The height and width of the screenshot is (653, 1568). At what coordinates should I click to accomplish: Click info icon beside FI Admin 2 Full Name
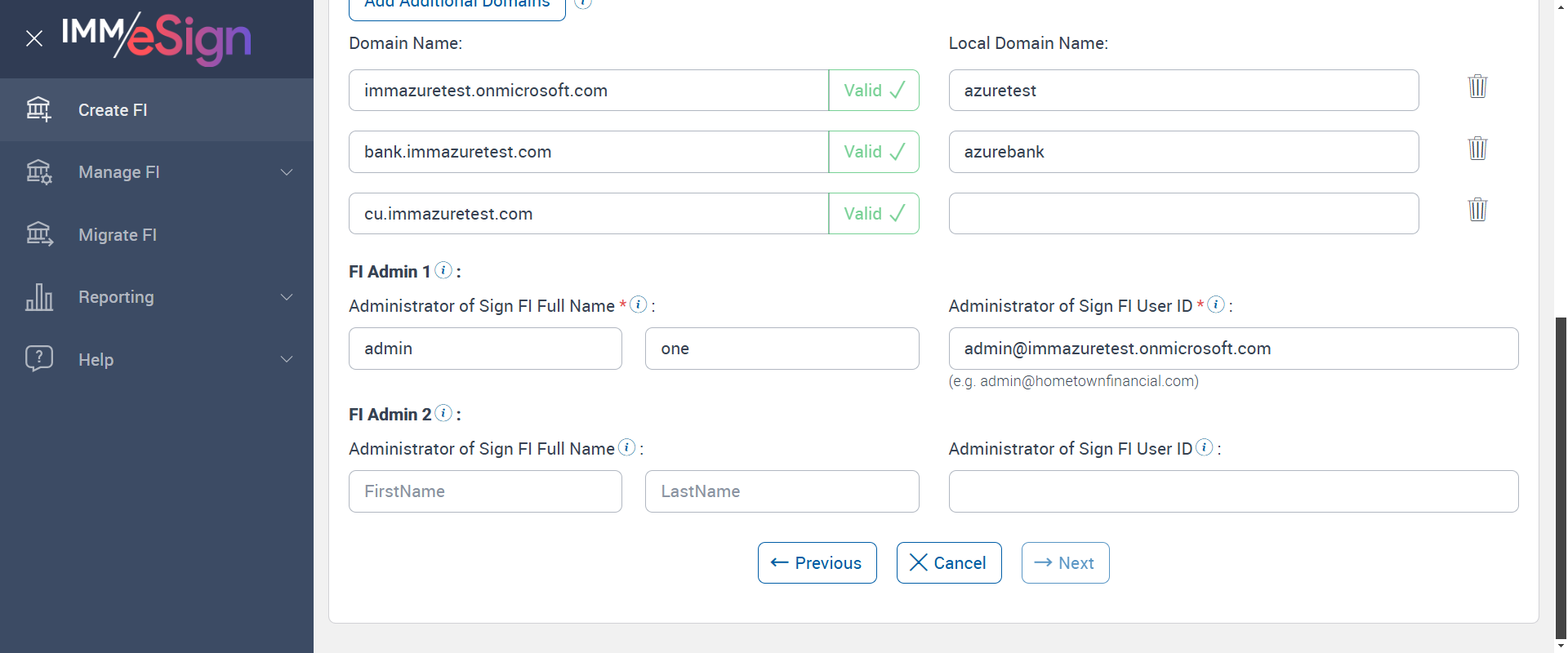coord(626,447)
